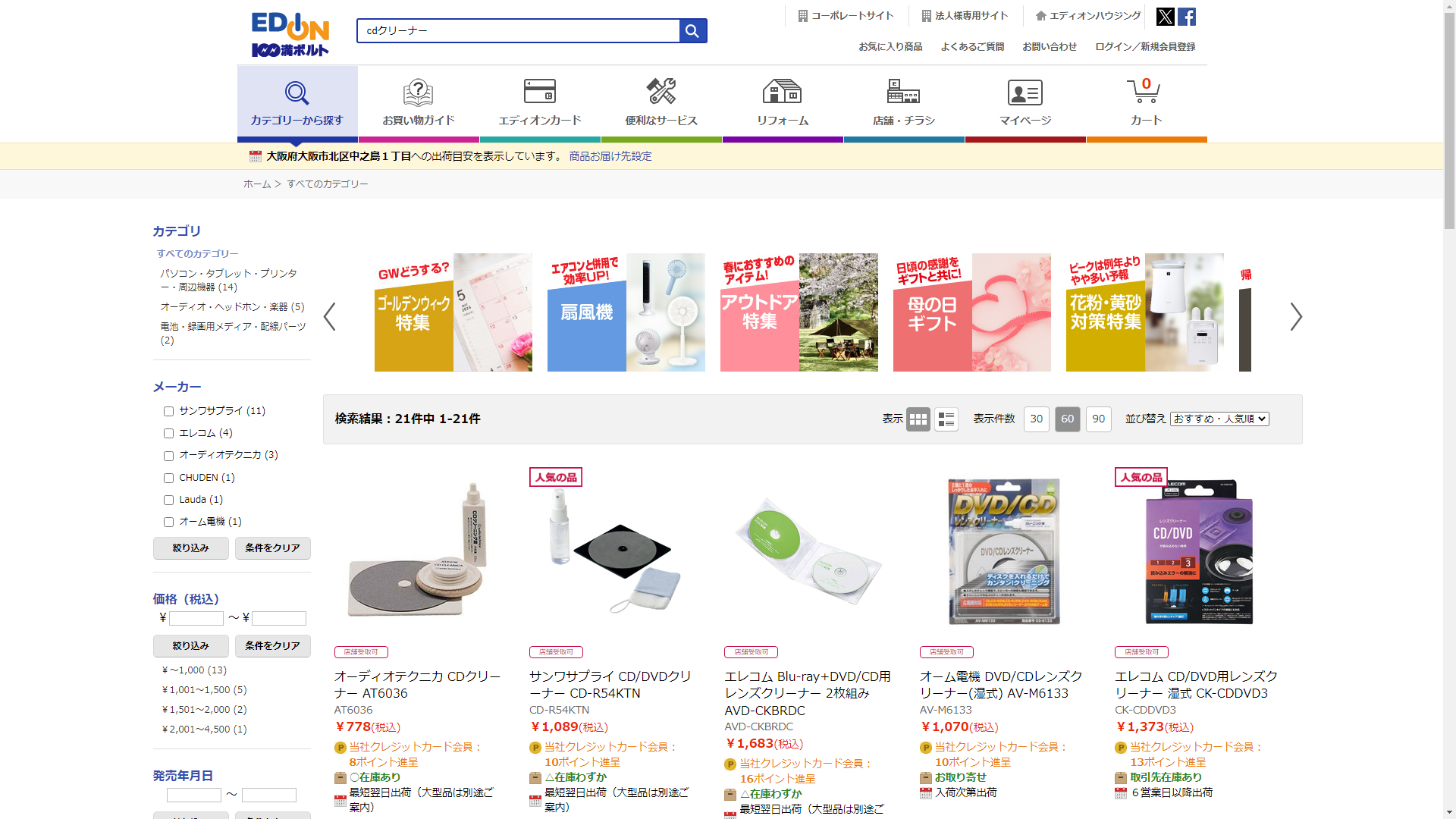Open the 並び替え sort dropdown
1456x819 pixels.
point(1219,419)
